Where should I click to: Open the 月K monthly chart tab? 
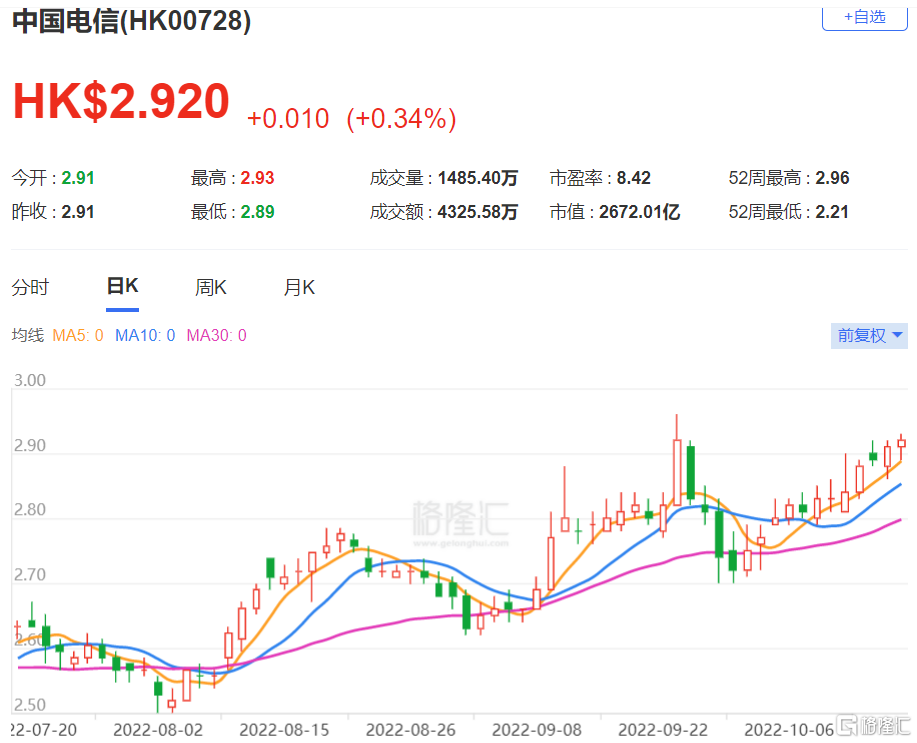point(299,287)
